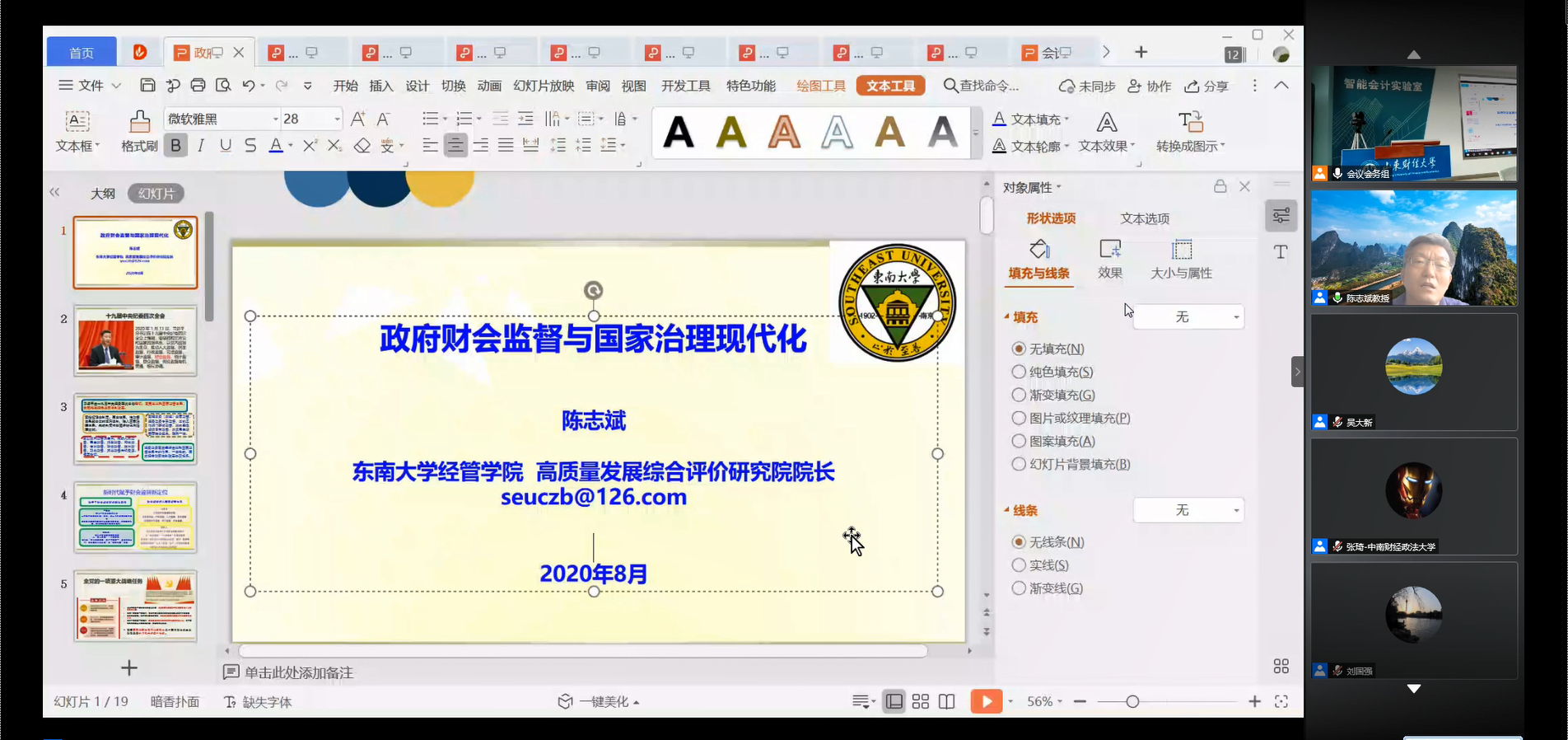Click the save document icon

tap(147, 86)
